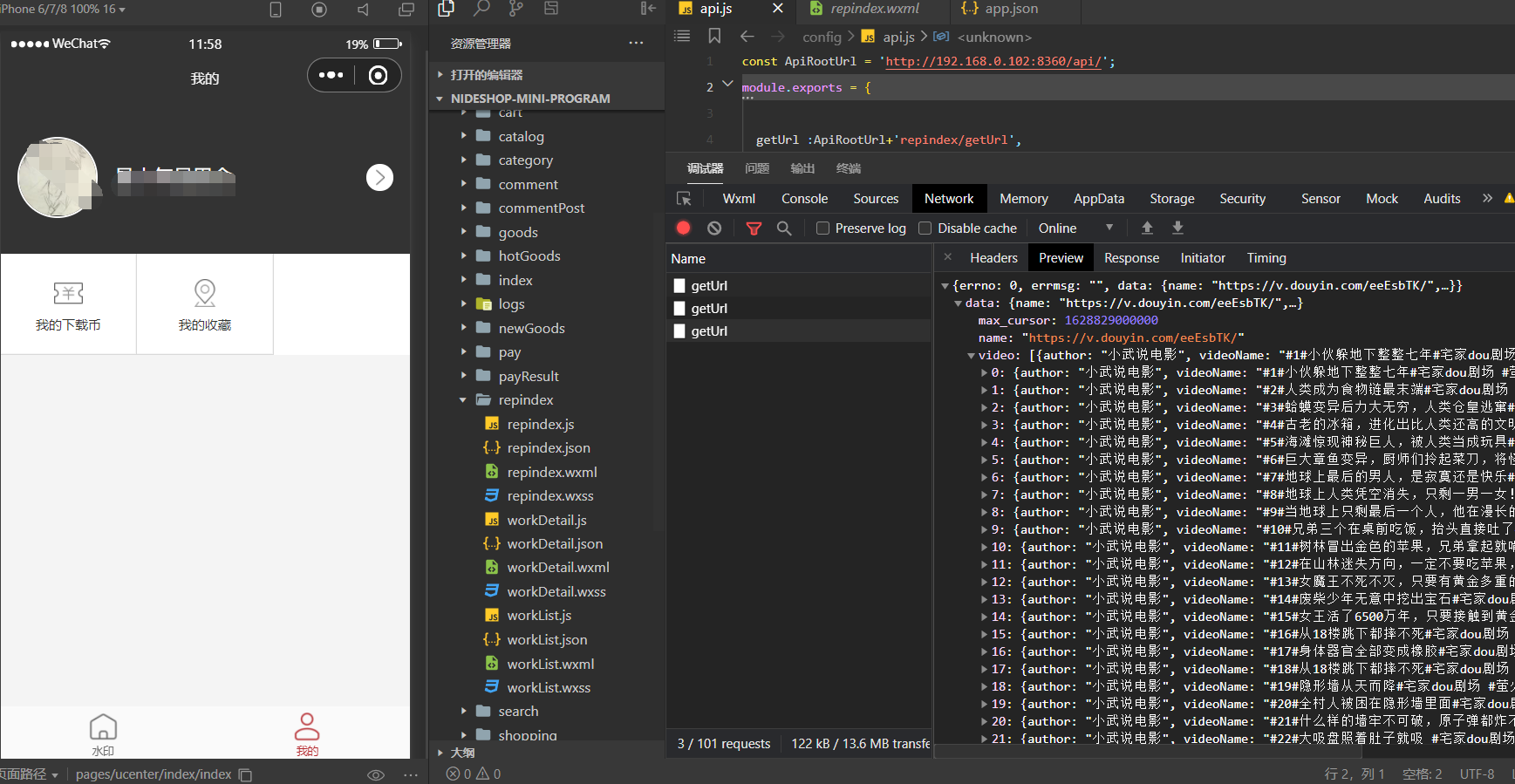Switch to app.json editor tab
This screenshot has width=1515, height=784.
pyautogui.click(x=1010, y=9)
